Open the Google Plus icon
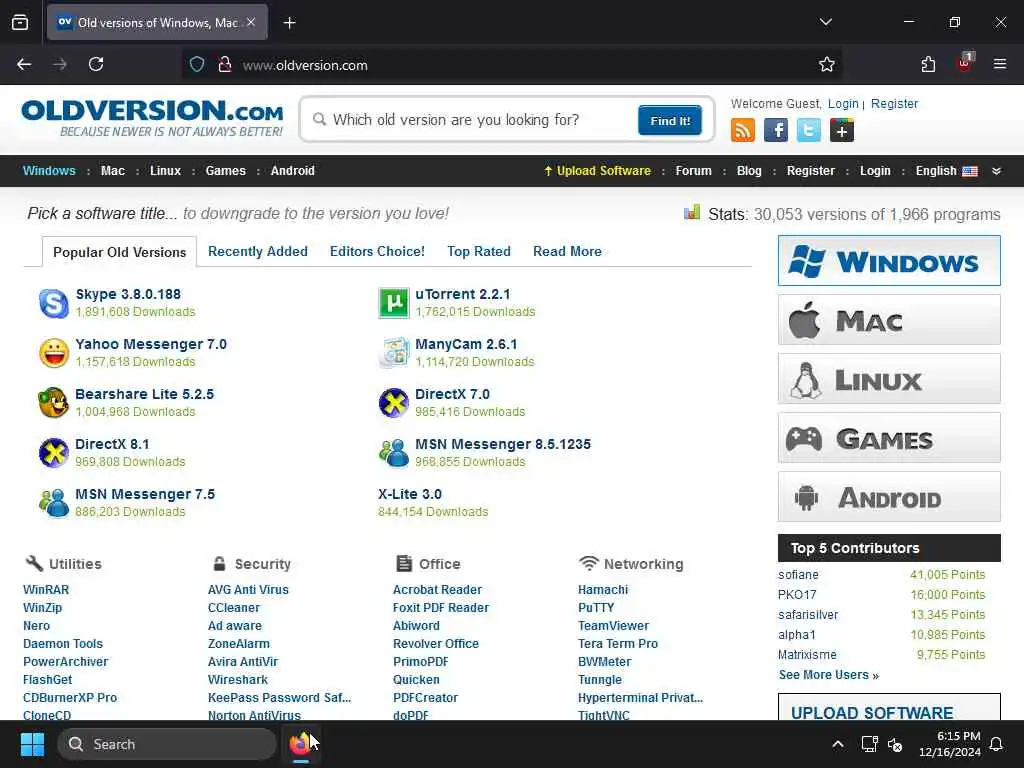The image size is (1024, 768). (842, 130)
